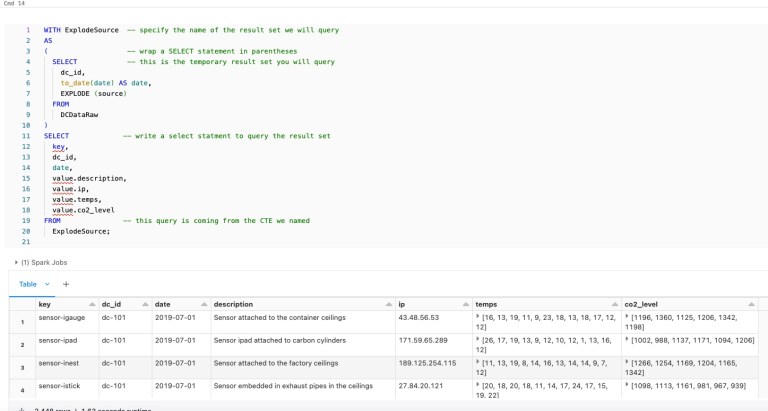Expand the (1) Spark Jobs section
The height and width of the screenshot is (411, 768).
click(x=41, y=263)
